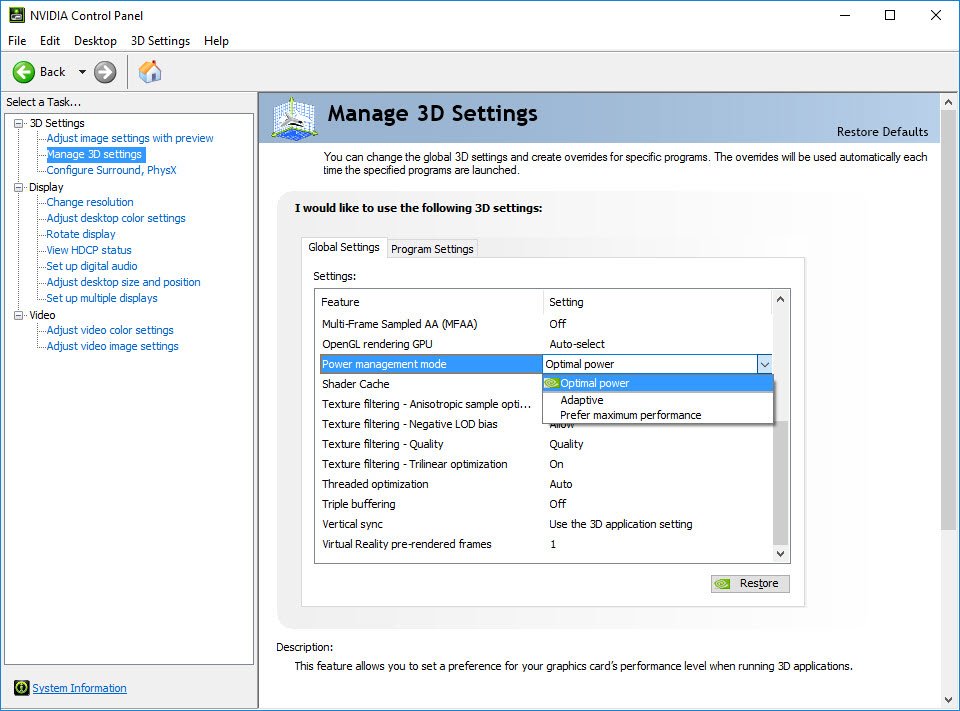960x711 pixels.
Task: Open the System Information link
Action: coord(79,688)
